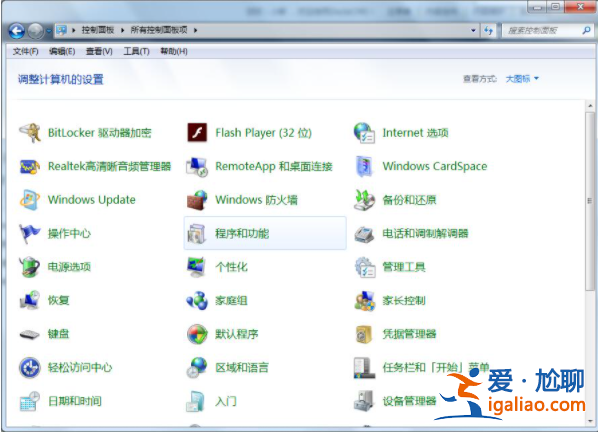Click the Windows 防火墙 brick wall icon

(197, 200)
